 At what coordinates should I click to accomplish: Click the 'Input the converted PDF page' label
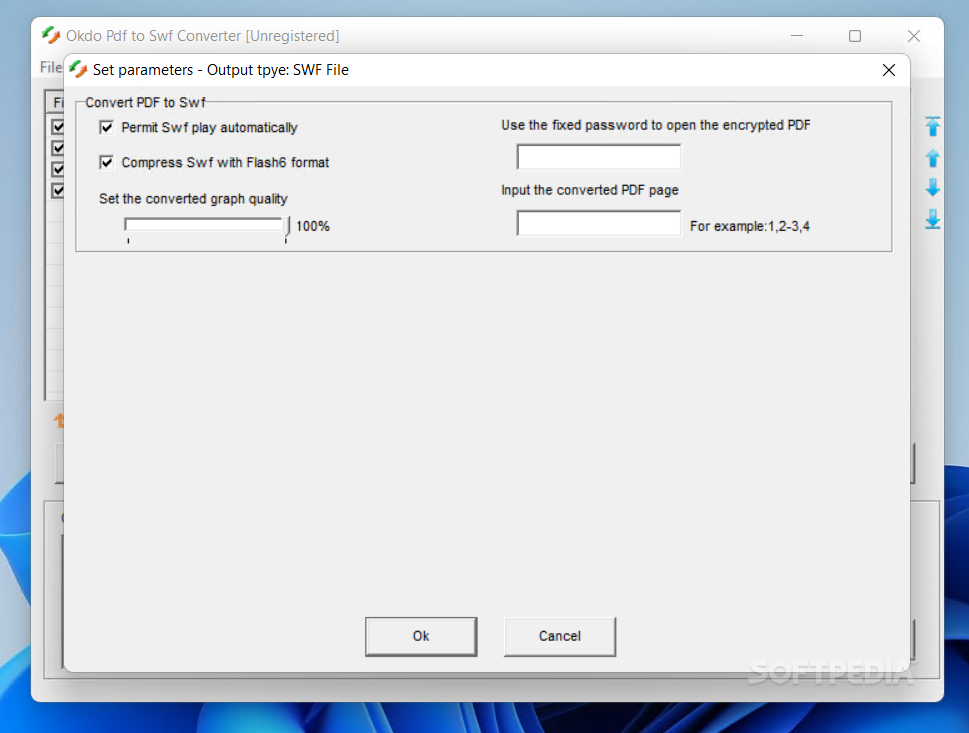tap(590, 190)
